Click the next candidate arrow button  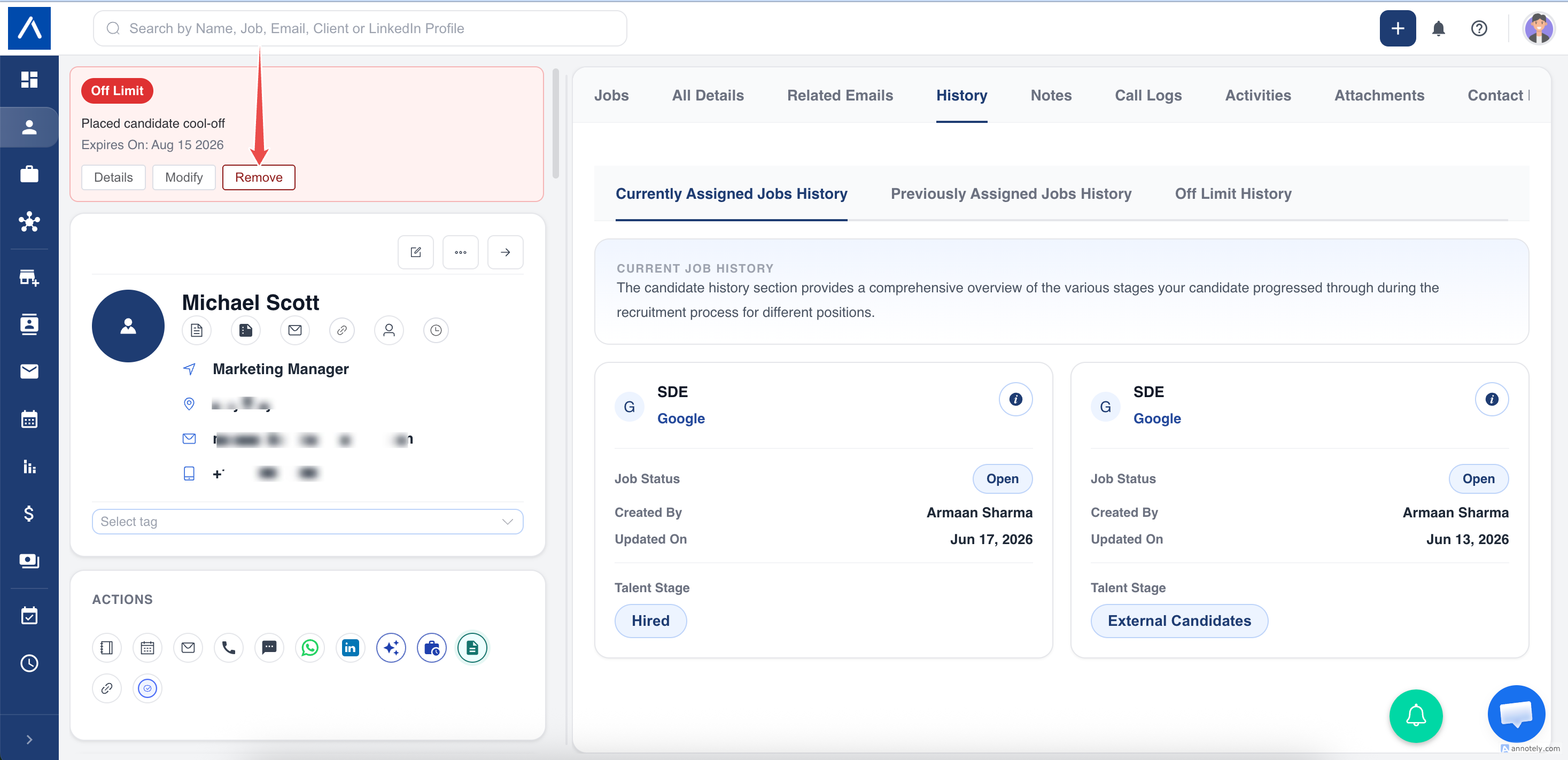[505, 252]
